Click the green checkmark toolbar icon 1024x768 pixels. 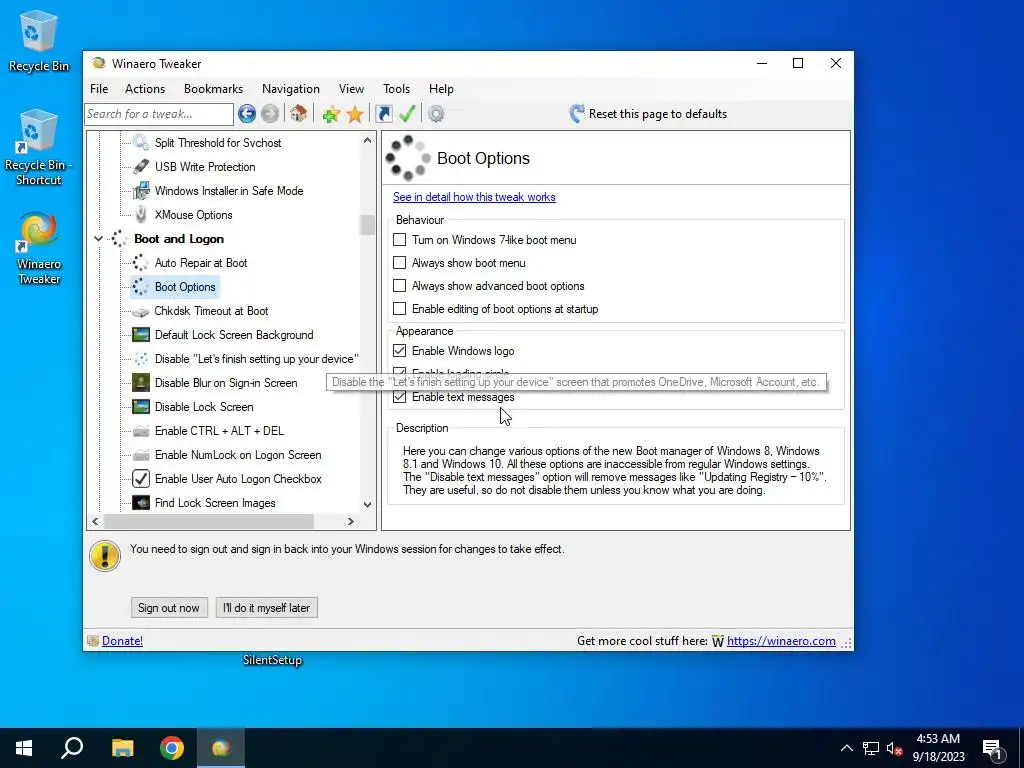(x=407, y=114)
